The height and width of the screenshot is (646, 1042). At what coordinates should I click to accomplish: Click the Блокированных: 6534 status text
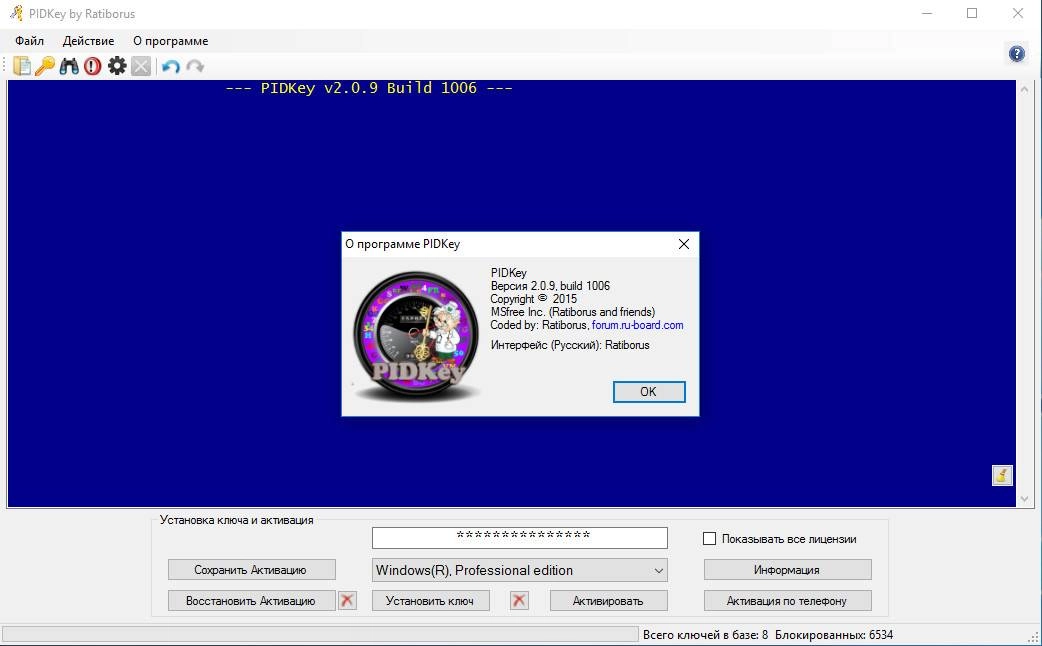pyautogui.click(x=834, y=635)
